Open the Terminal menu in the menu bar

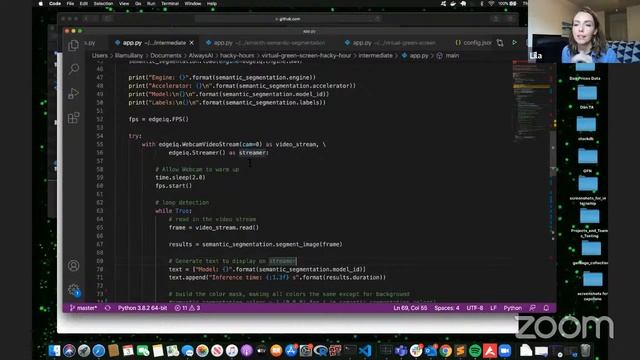pyautogui.click(x=170, y=4)
